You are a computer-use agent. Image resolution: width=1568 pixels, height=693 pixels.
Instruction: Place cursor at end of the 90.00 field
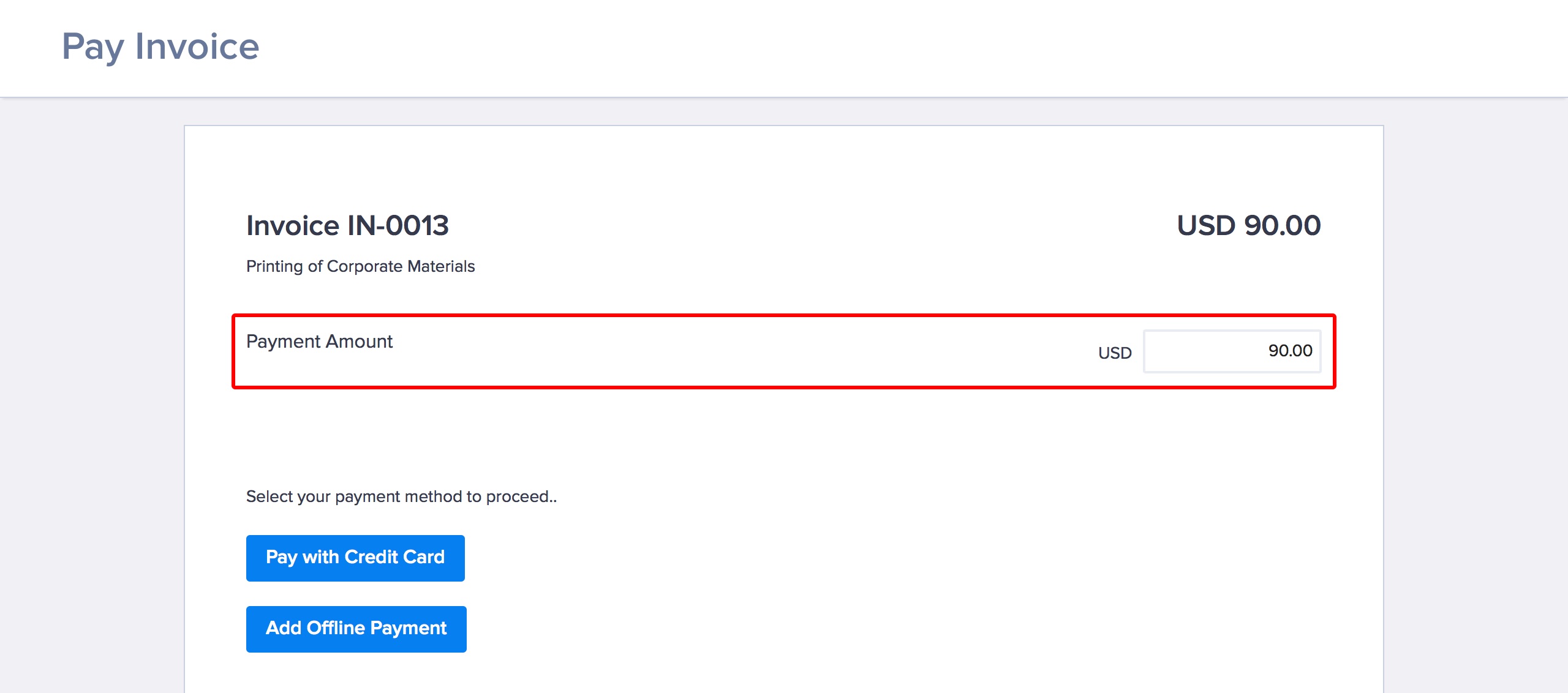[1311, 351]
